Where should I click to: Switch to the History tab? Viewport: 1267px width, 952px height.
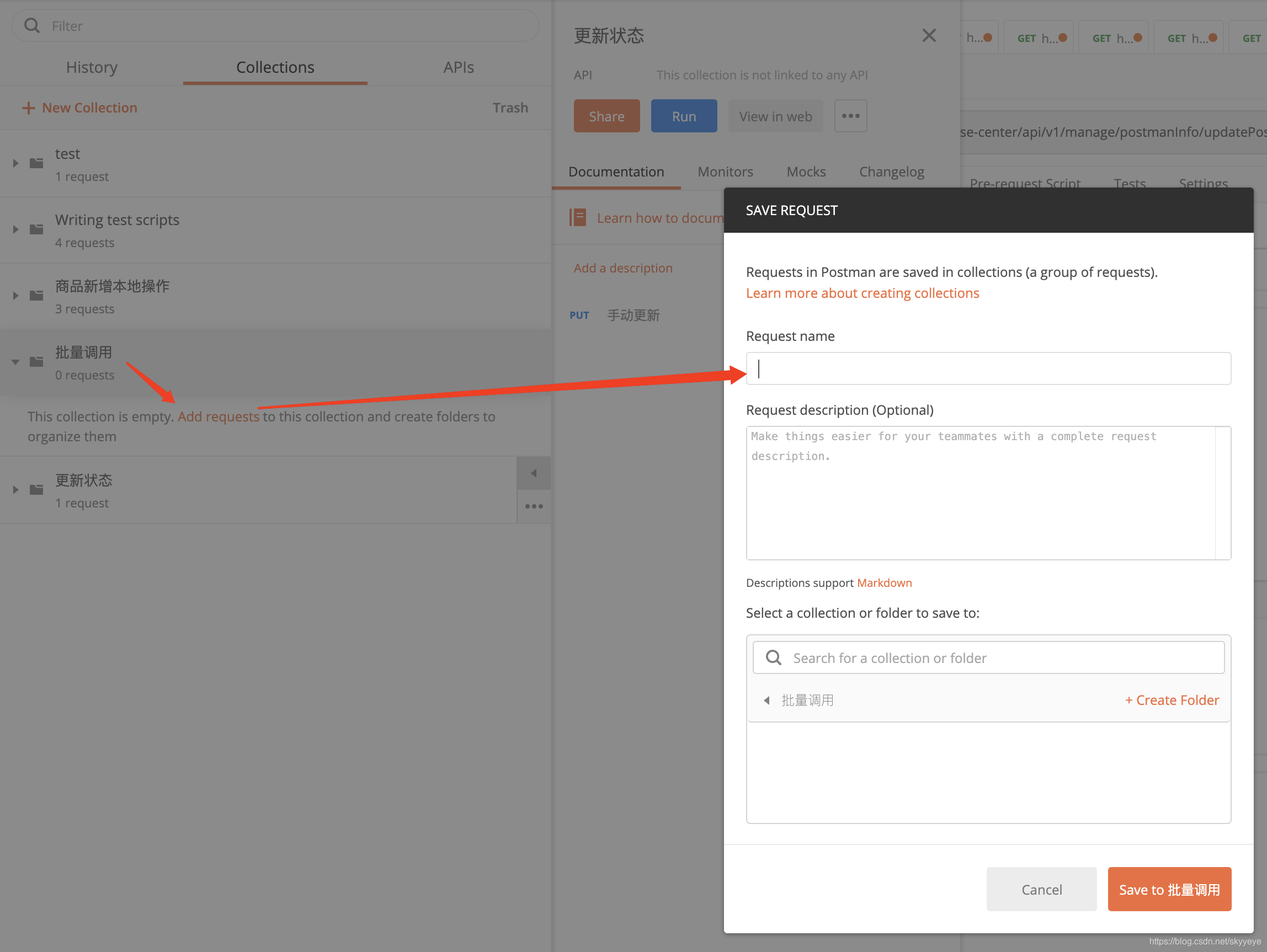coord(92,67)
